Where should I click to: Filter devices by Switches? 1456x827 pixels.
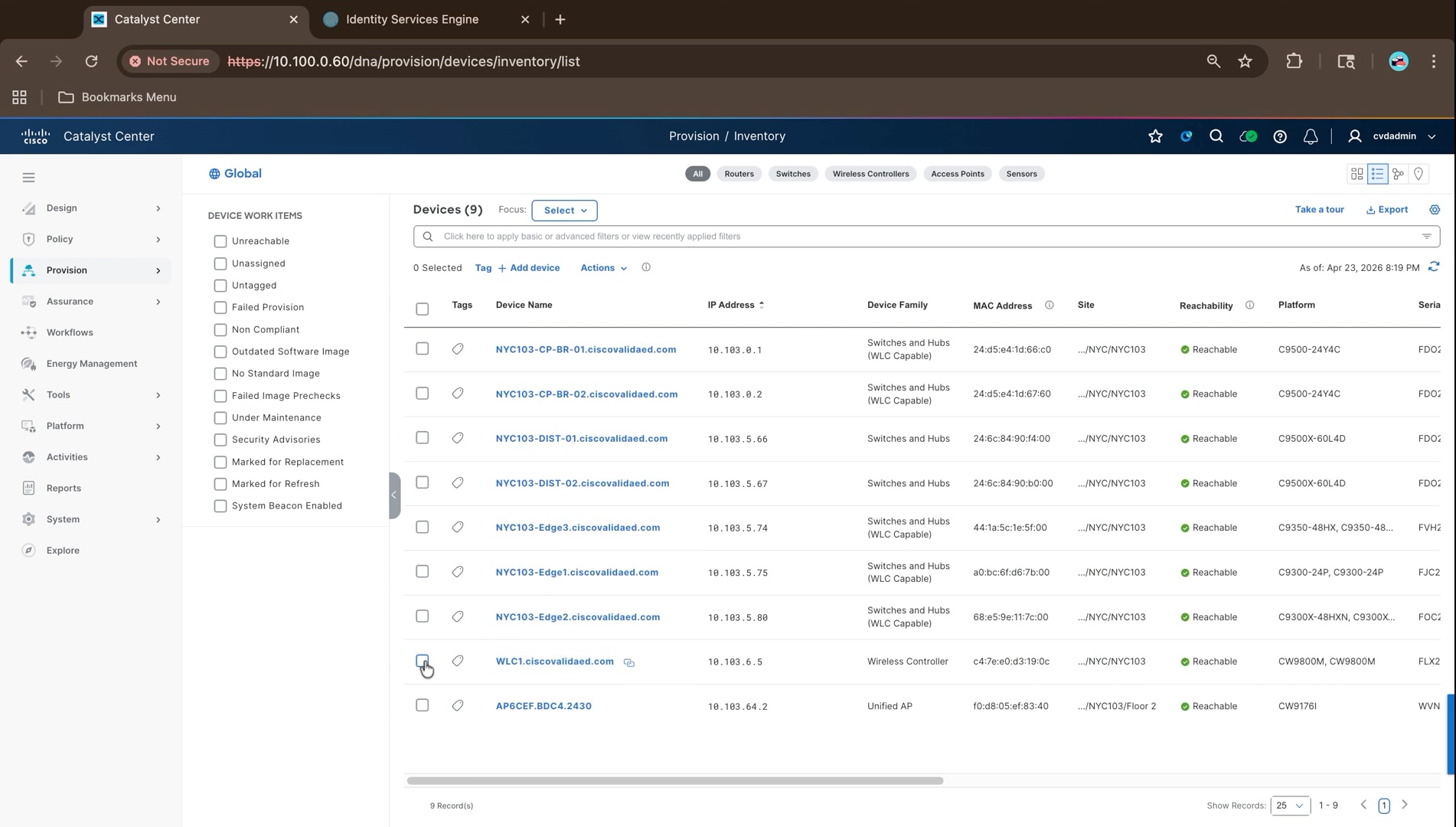coord(792,174)
